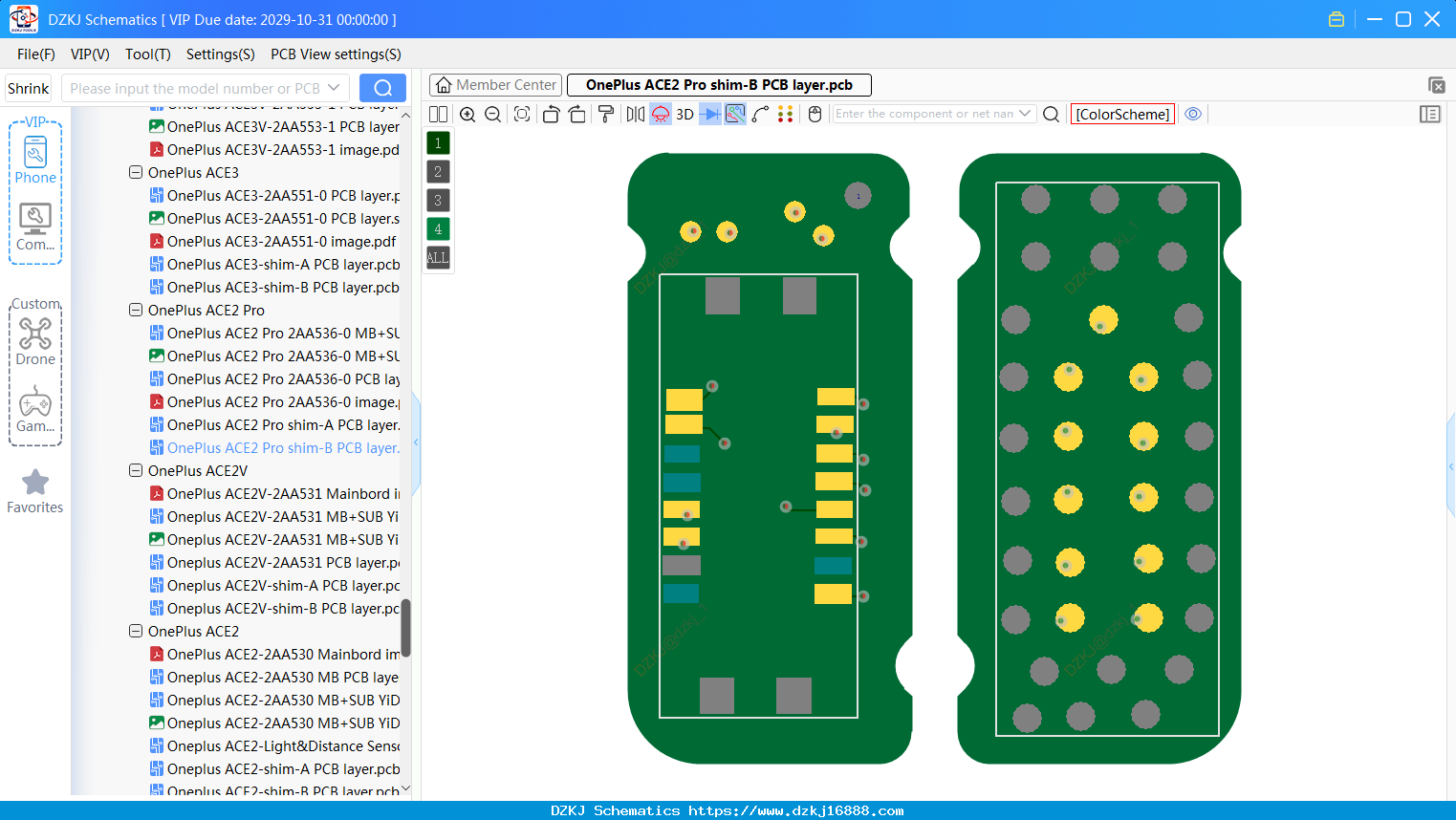Open the VIP(V) menu
The width and height of the screenshot is (1456, 820).
tap(90, 54)
